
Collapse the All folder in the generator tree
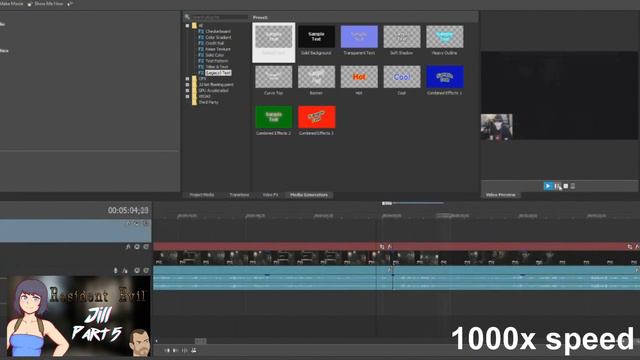(x=188, y=26)
